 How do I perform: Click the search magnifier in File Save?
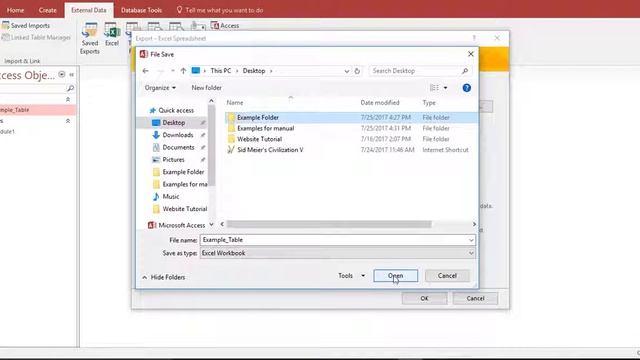point(464,71)
